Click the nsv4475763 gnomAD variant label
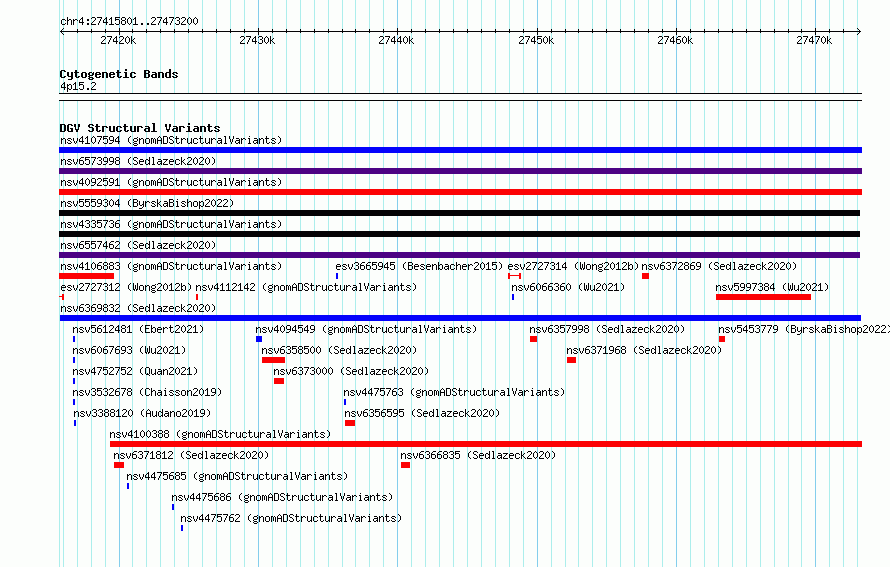 [454, 392]
